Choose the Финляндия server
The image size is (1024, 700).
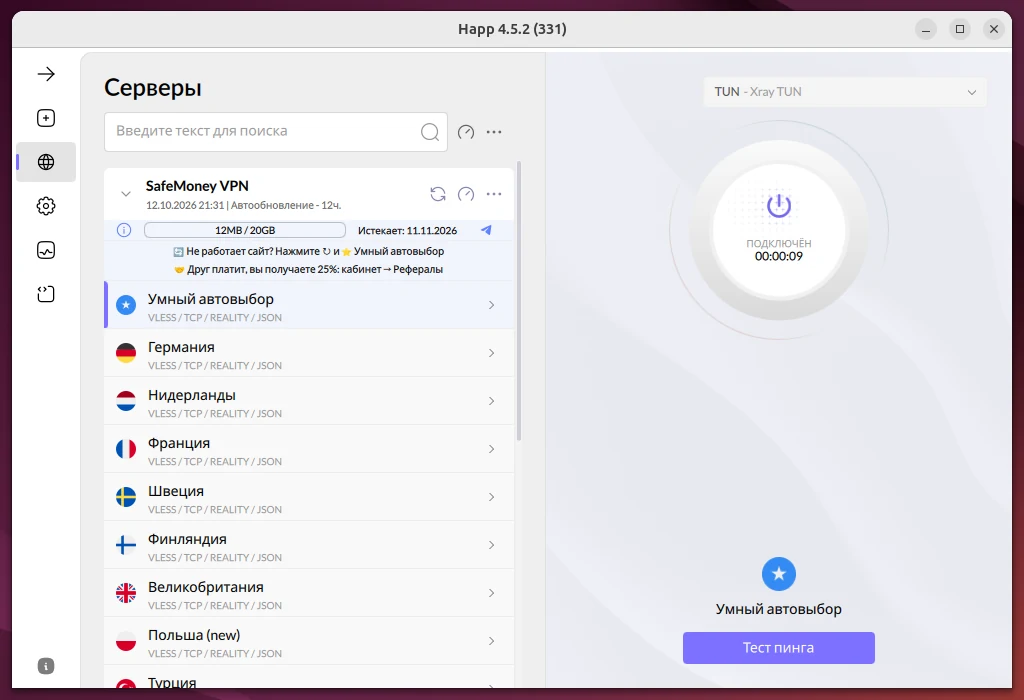point(310,545)
